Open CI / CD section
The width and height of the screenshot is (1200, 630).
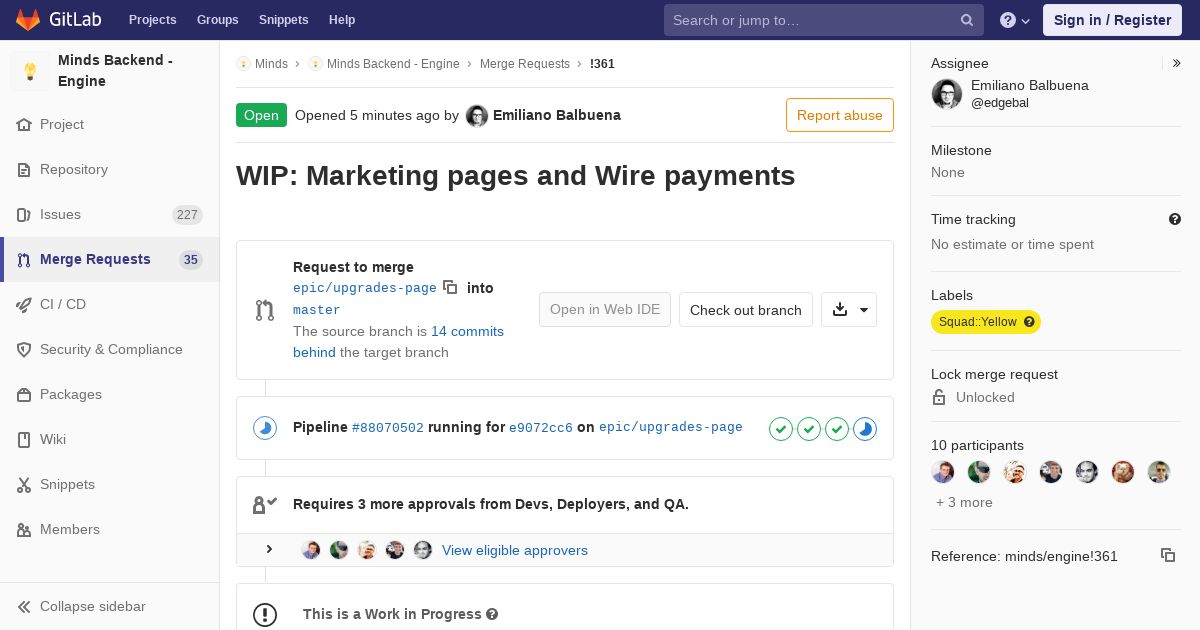click(109, 304)
